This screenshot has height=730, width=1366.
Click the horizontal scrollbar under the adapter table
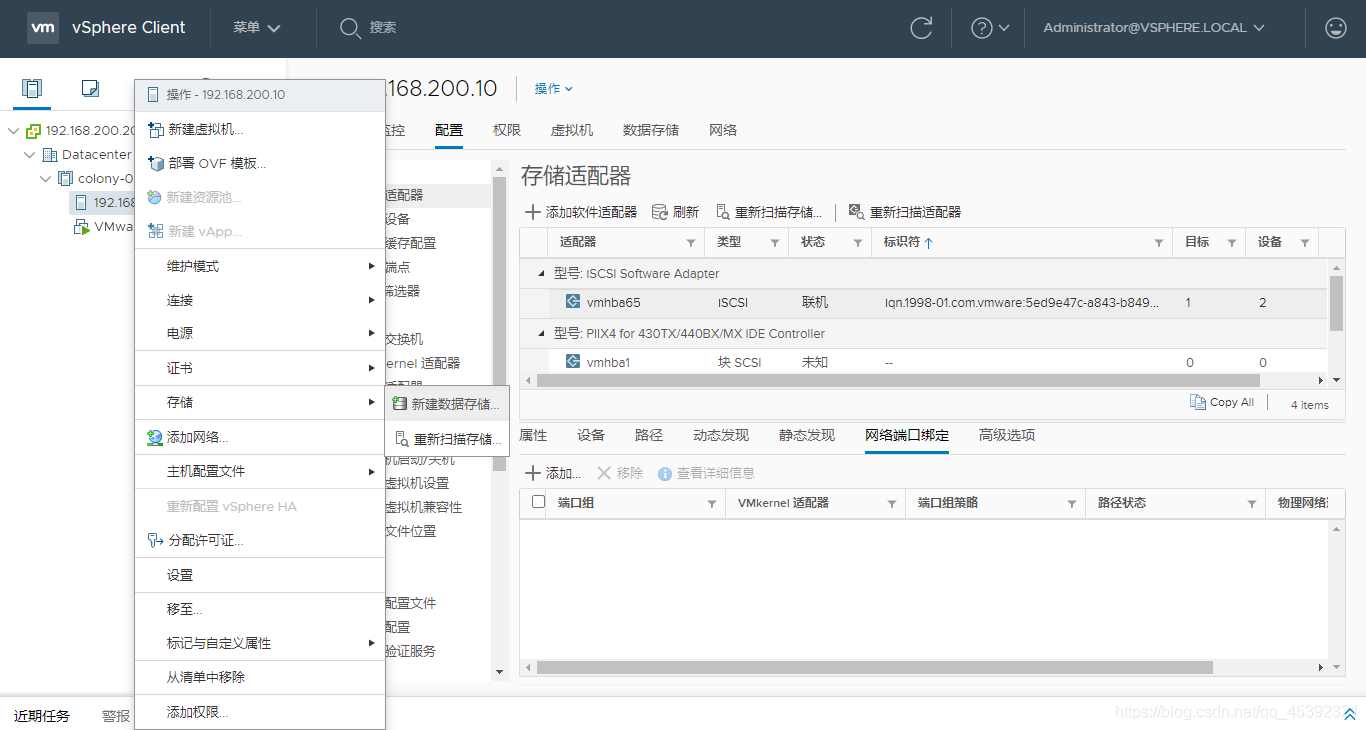(x=898, y=380)
